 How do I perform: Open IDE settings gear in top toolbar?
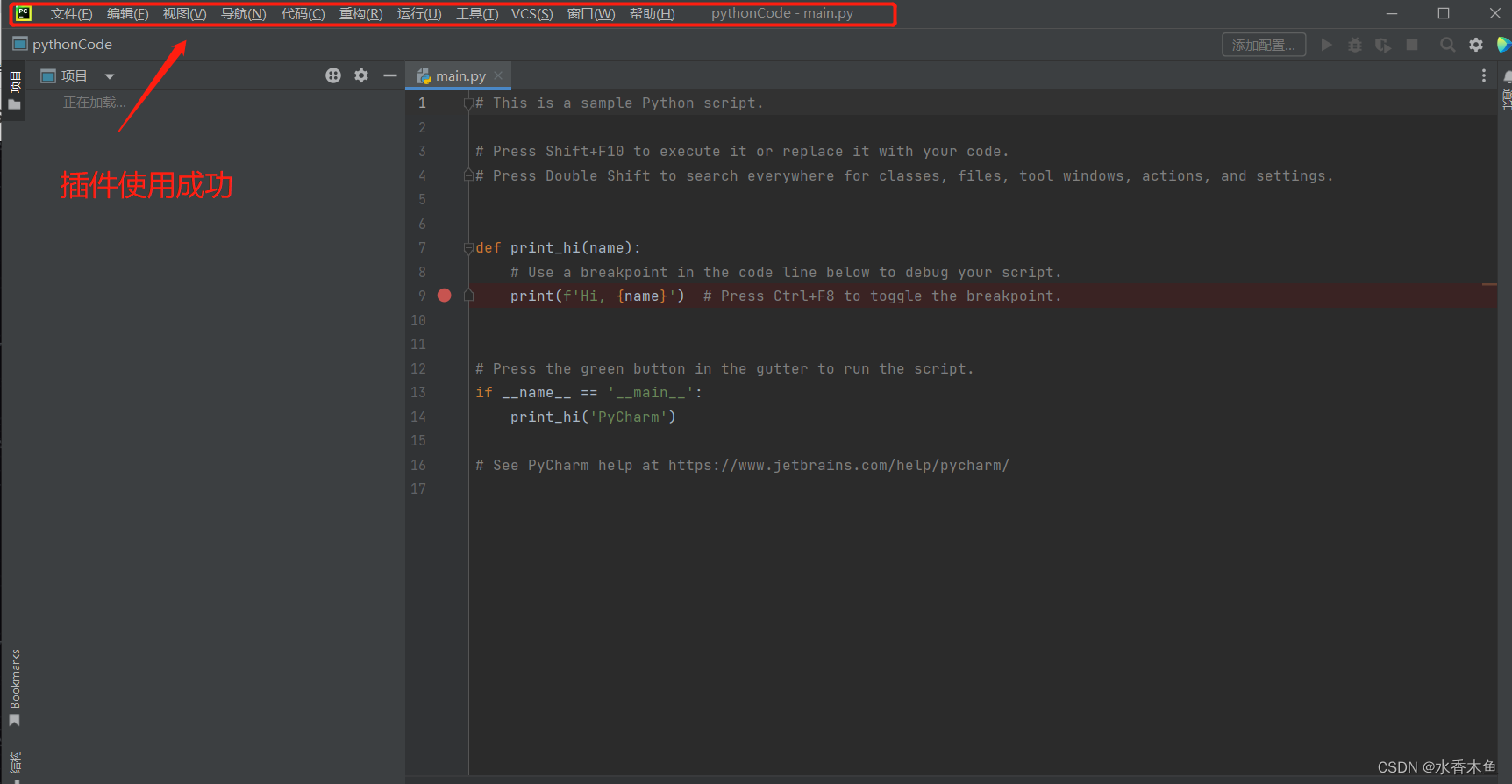(1476, 45)
